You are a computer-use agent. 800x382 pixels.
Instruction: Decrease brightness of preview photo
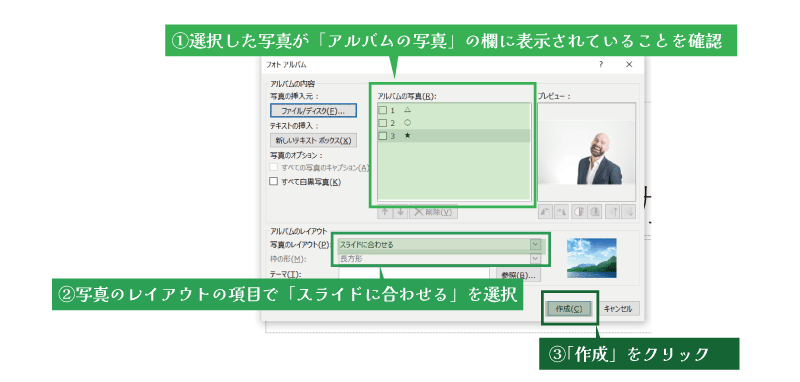[x=628, y=212]
